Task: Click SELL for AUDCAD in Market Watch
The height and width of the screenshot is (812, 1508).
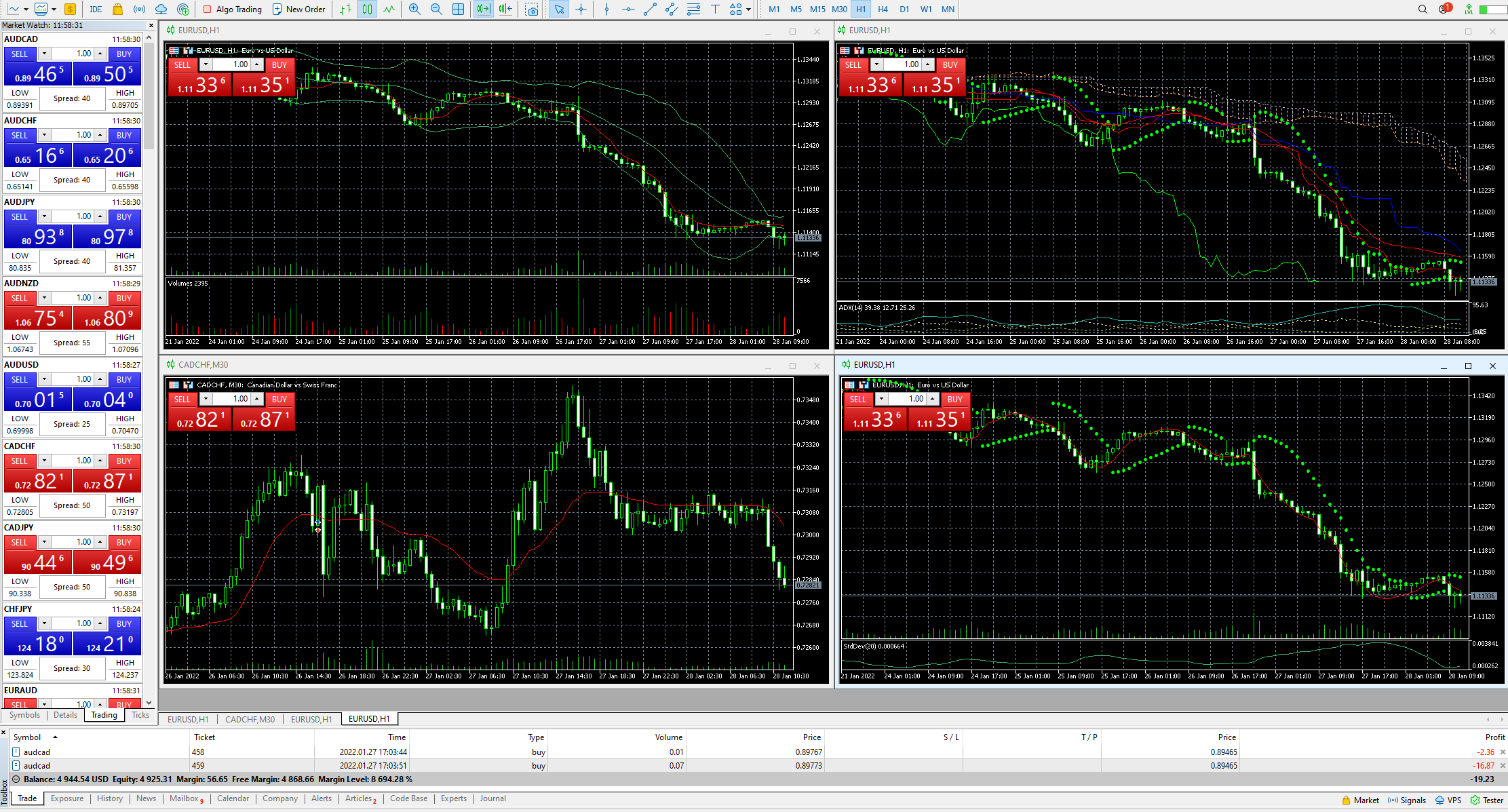Action: click(x=20, y=54)
